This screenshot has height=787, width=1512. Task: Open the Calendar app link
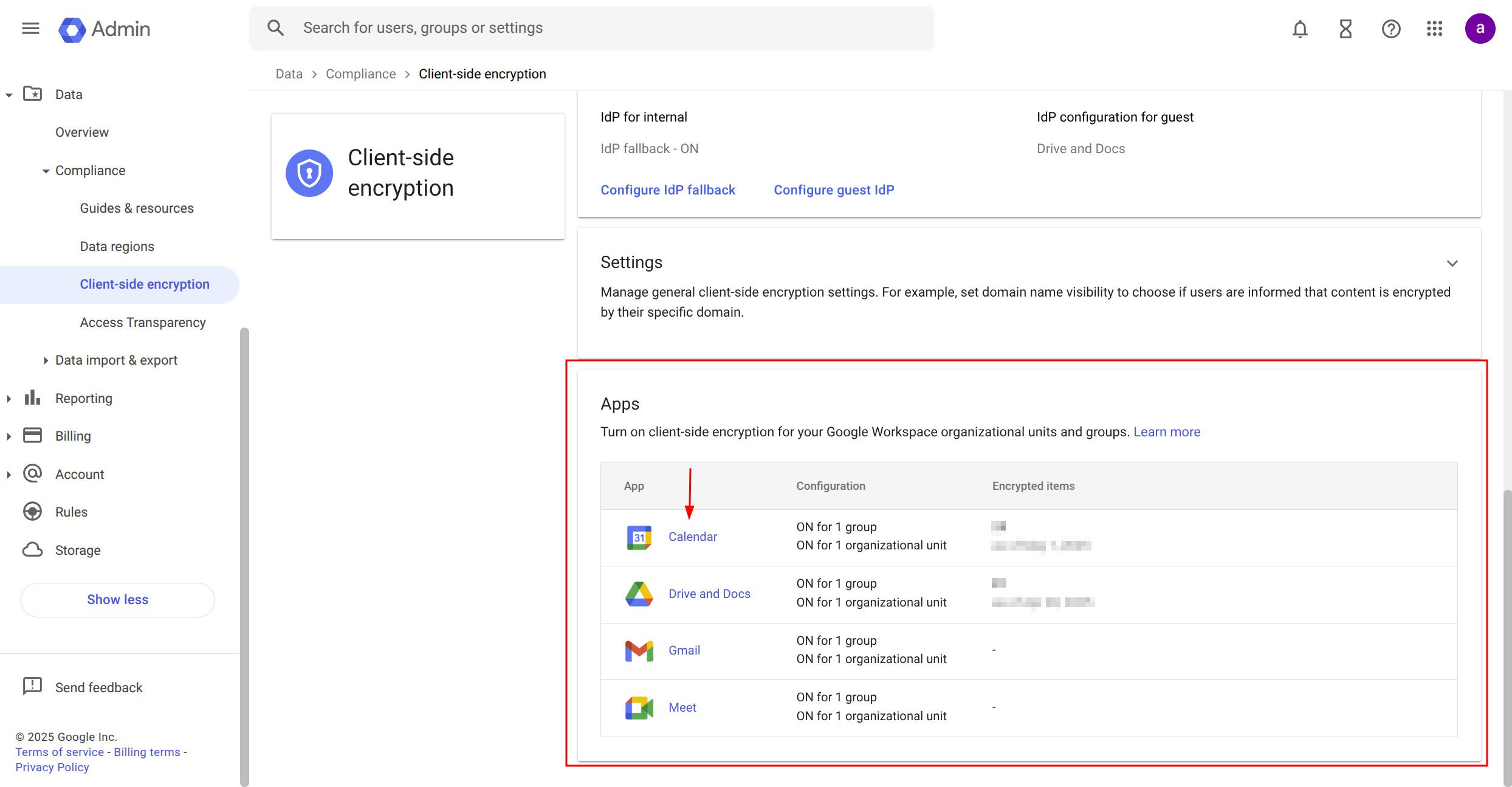(x=693, y=537)
